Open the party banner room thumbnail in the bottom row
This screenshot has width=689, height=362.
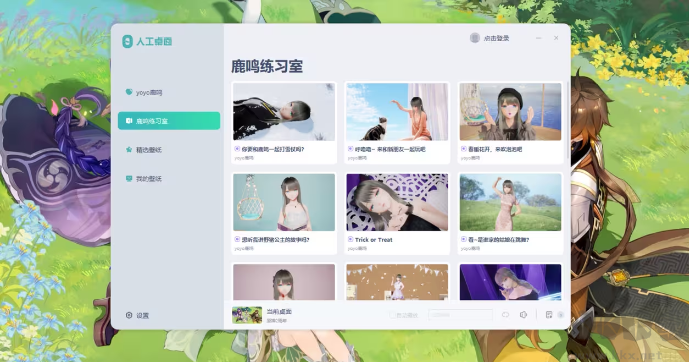point(397,282)
